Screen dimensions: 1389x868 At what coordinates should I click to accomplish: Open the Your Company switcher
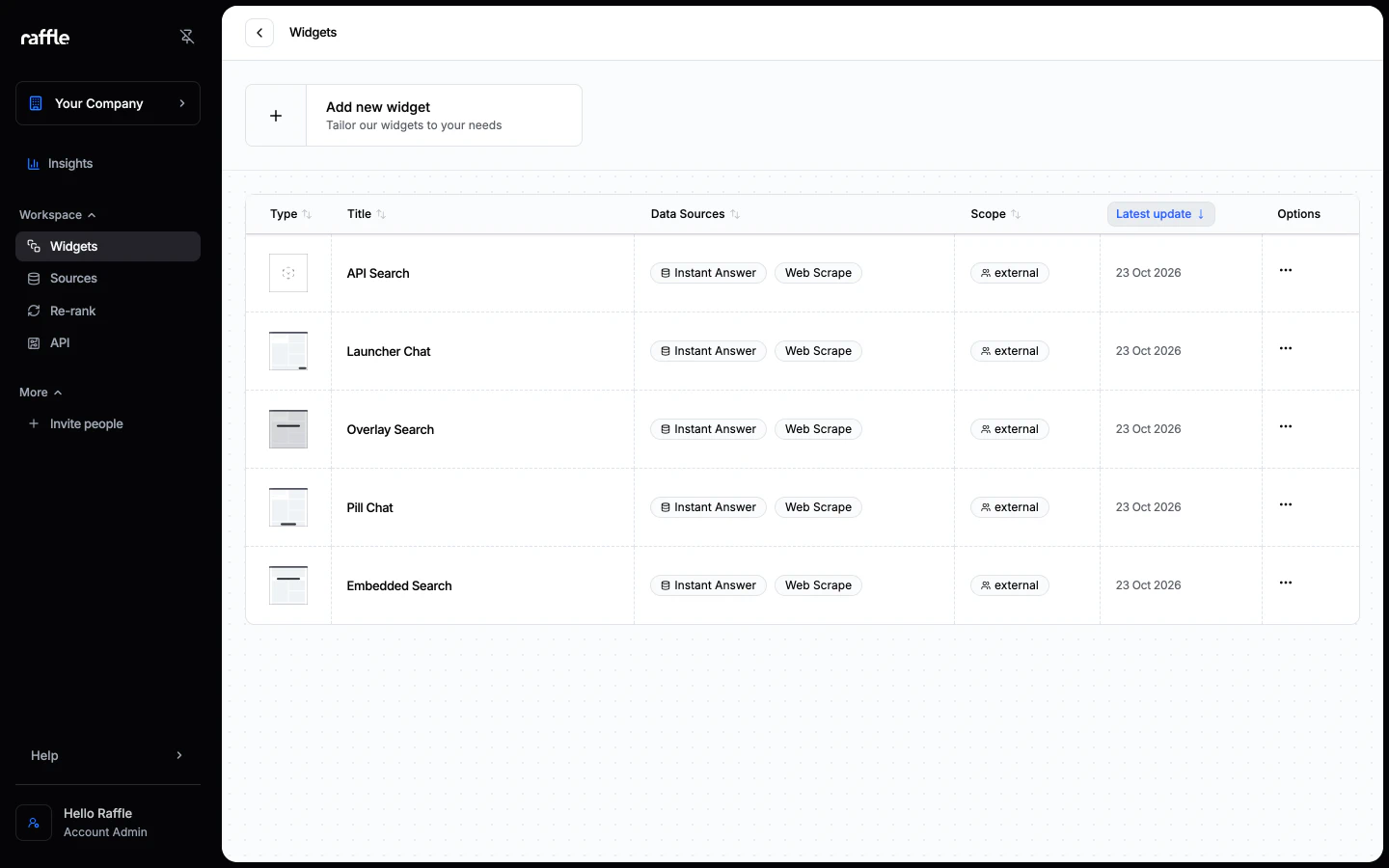(x=108, y=103)
